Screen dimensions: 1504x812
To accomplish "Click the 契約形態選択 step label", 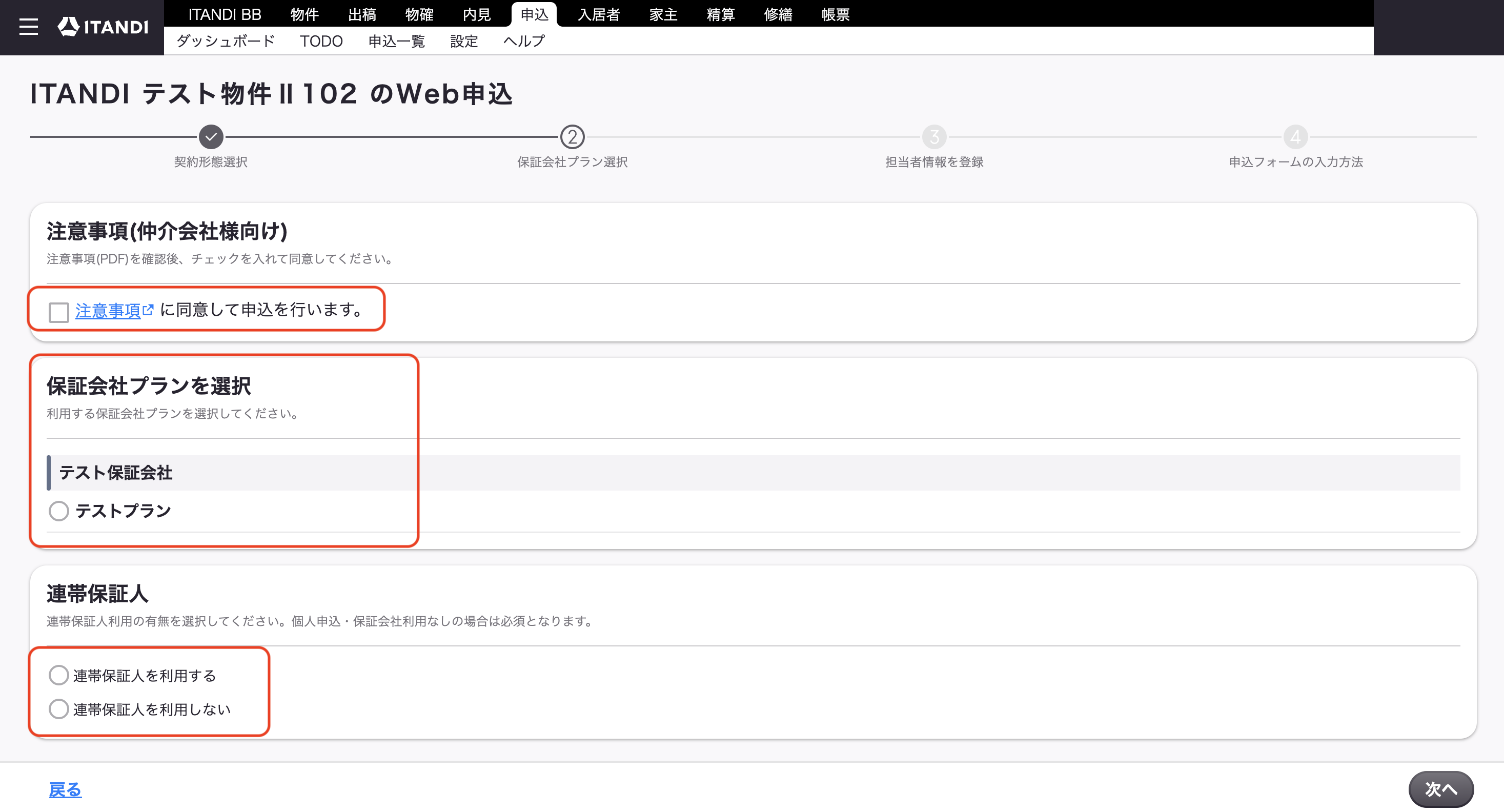I will 211,161.
